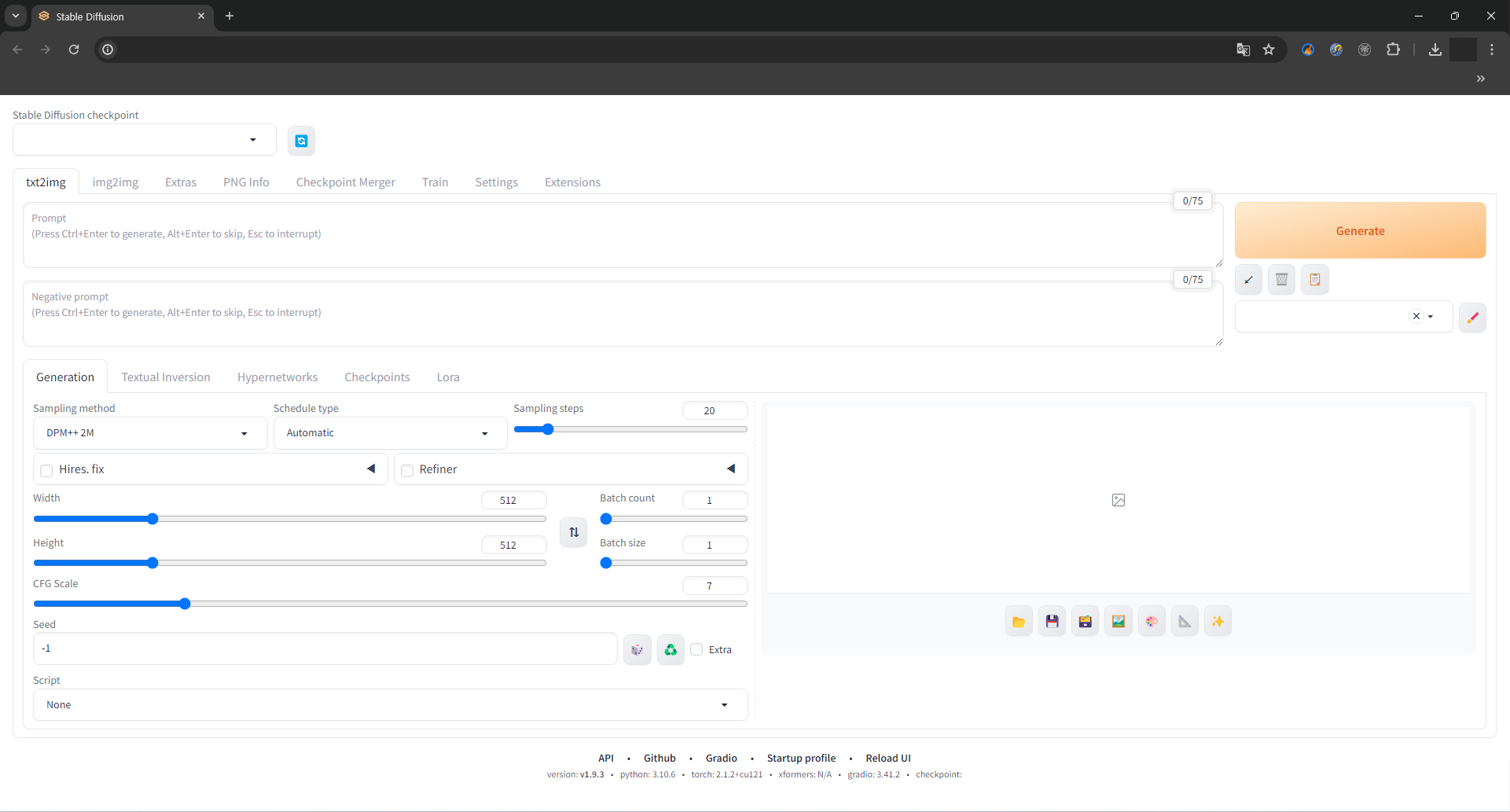Apply styles with clipboard icon

coord(1314,280)
